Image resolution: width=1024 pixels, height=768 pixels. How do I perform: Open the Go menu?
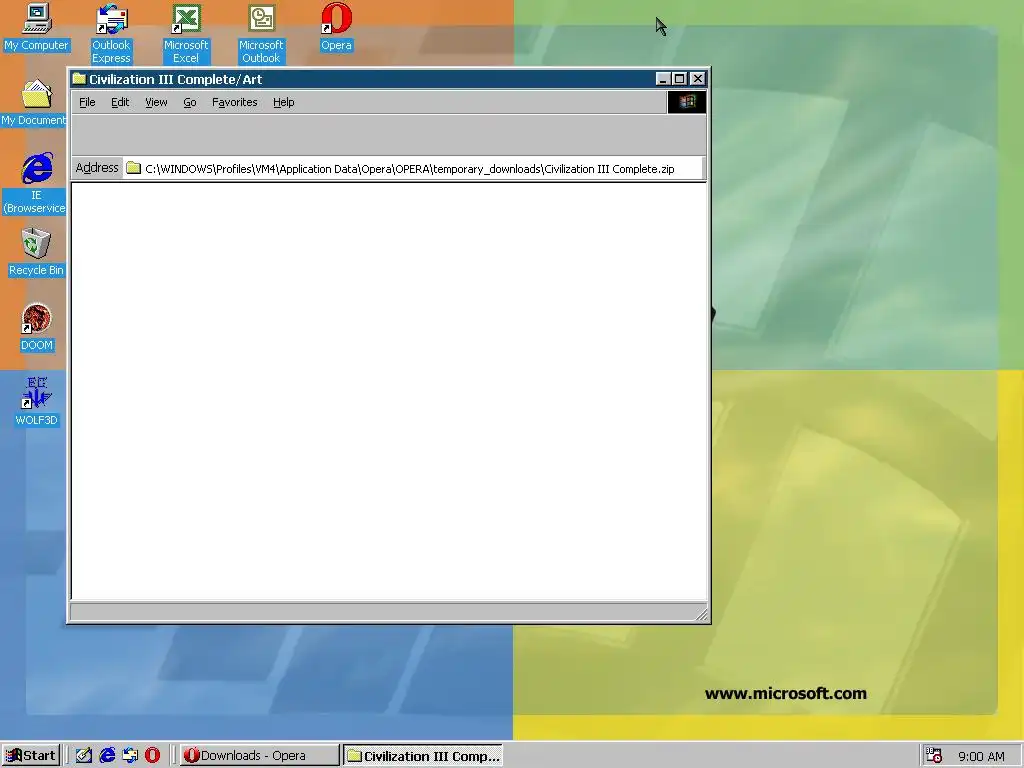tap(189, 103)
